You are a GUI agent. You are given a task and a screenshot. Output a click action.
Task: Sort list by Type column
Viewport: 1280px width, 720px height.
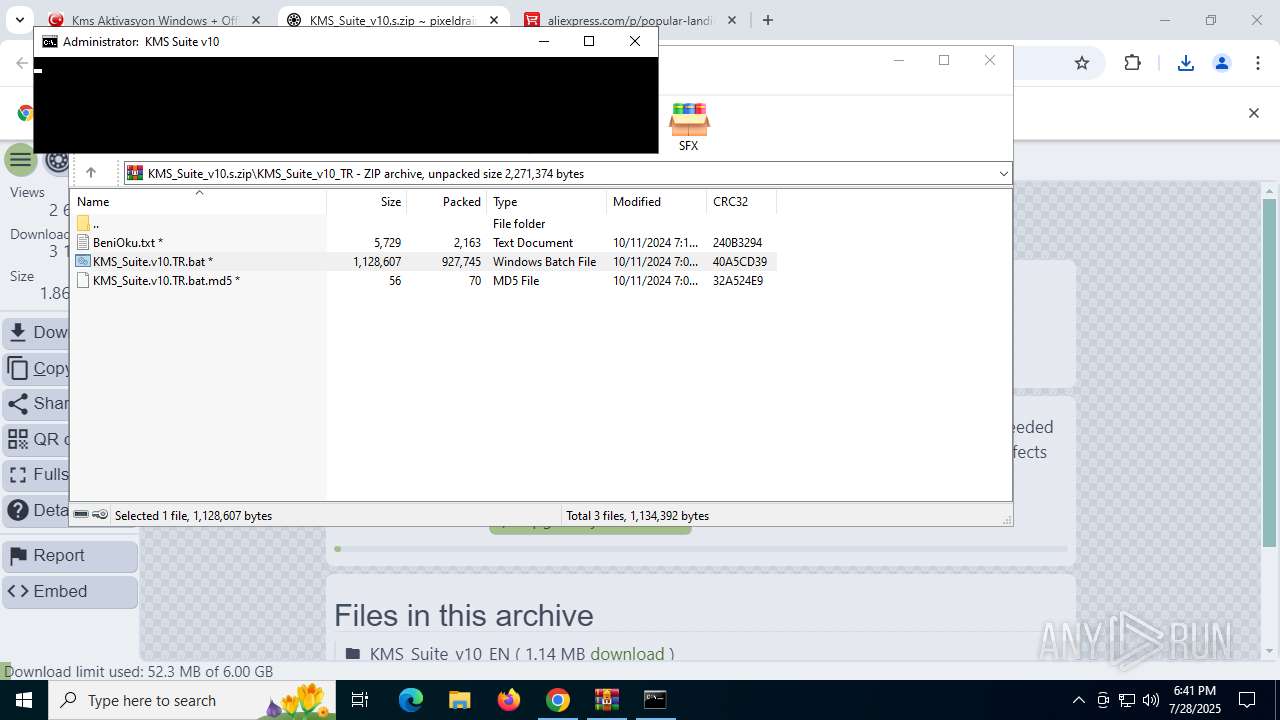pyautogui.click(x=546, y=202)
